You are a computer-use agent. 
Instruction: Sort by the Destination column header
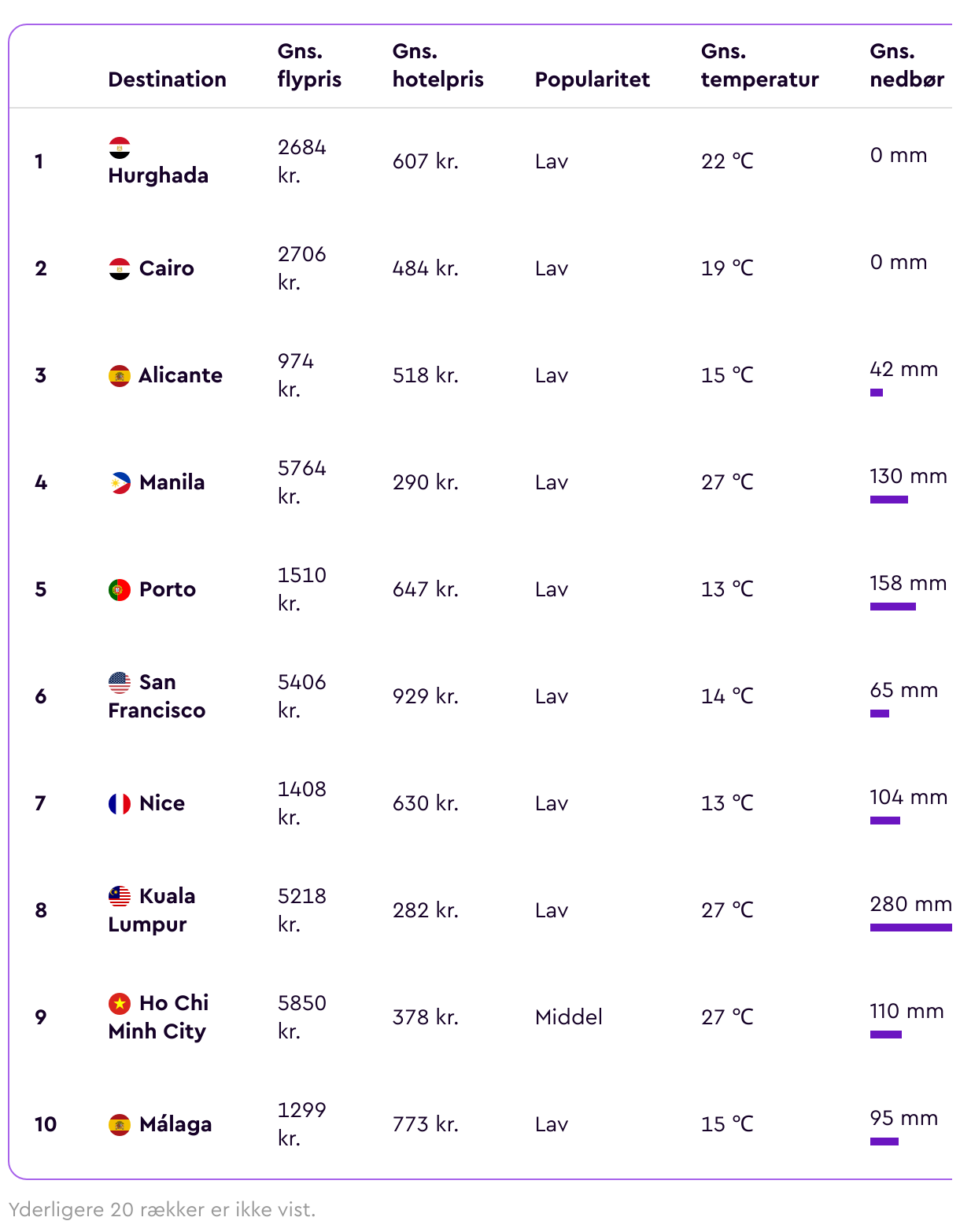click(168, 79)
